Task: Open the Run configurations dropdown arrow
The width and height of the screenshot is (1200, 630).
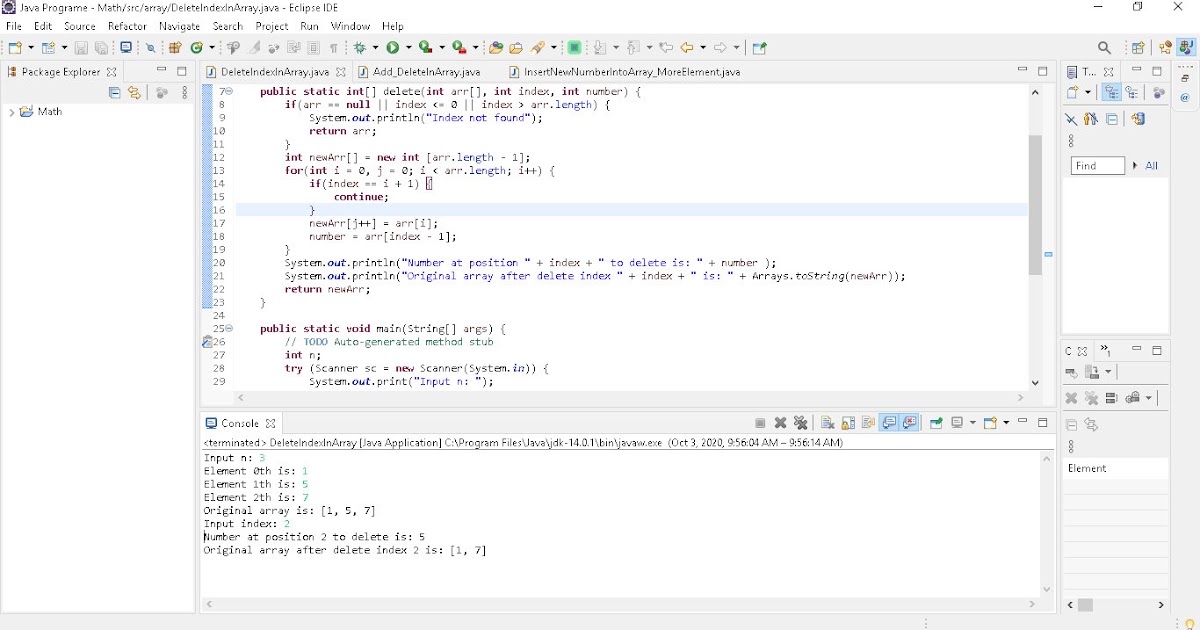Action: click(x=408, y=46)
